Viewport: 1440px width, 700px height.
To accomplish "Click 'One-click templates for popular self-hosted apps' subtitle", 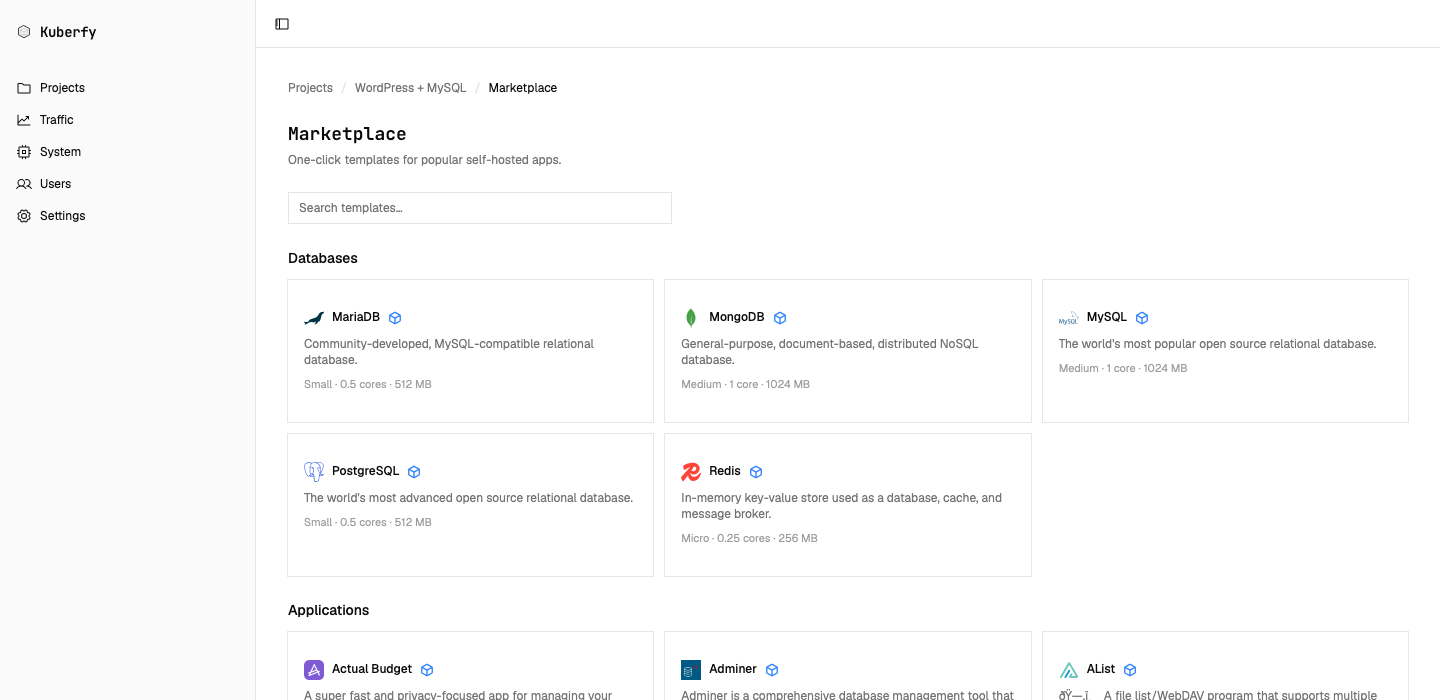I will coord(425,160).
